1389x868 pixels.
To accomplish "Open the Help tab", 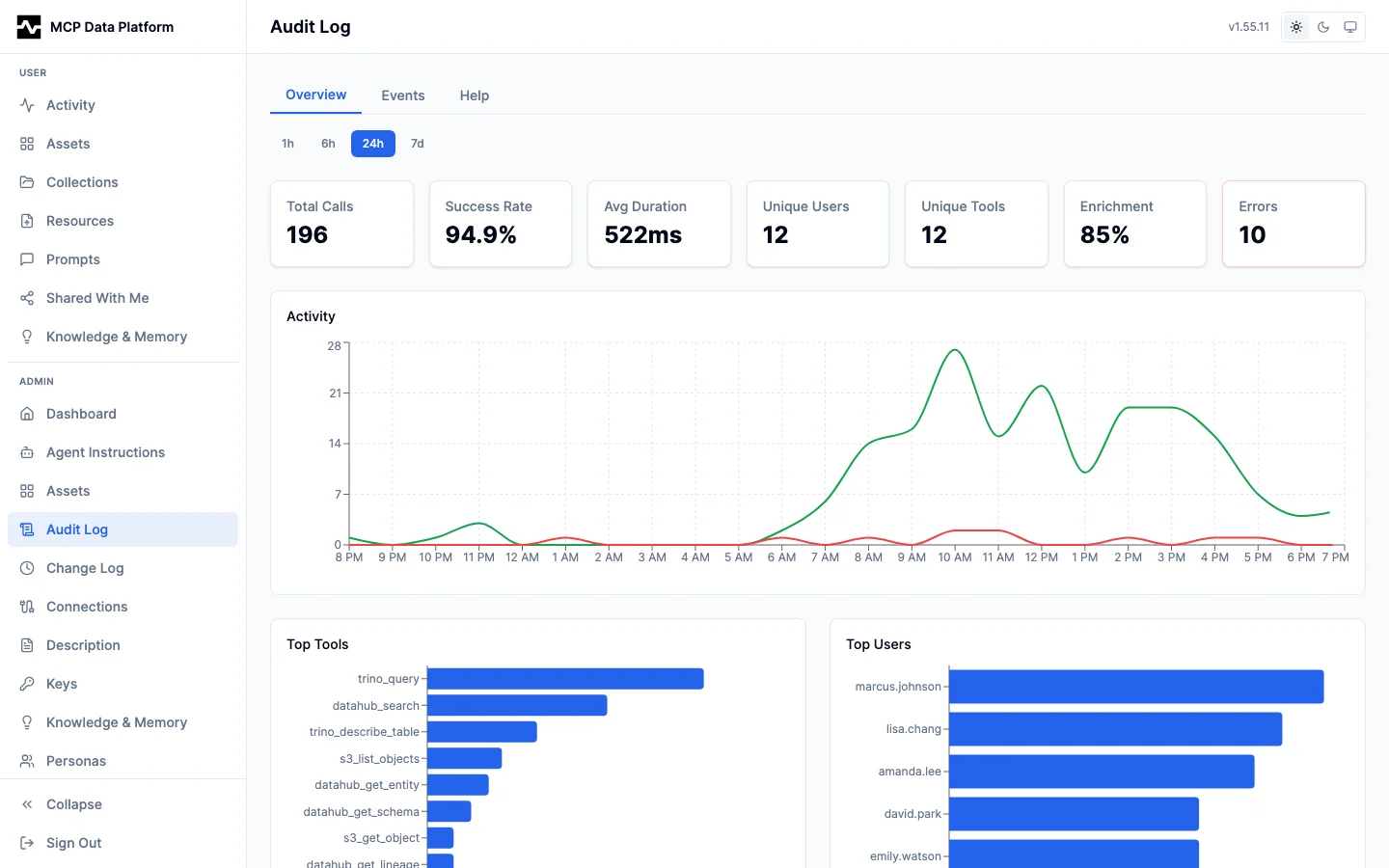I will point(474,95).
